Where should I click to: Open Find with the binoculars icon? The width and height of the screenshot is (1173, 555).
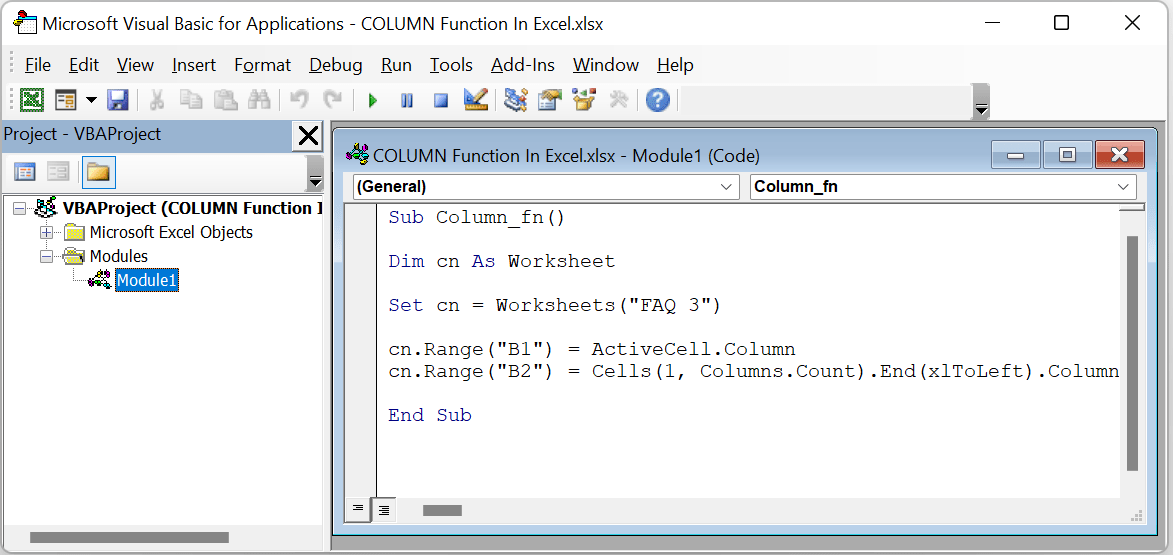coord(259,99)
